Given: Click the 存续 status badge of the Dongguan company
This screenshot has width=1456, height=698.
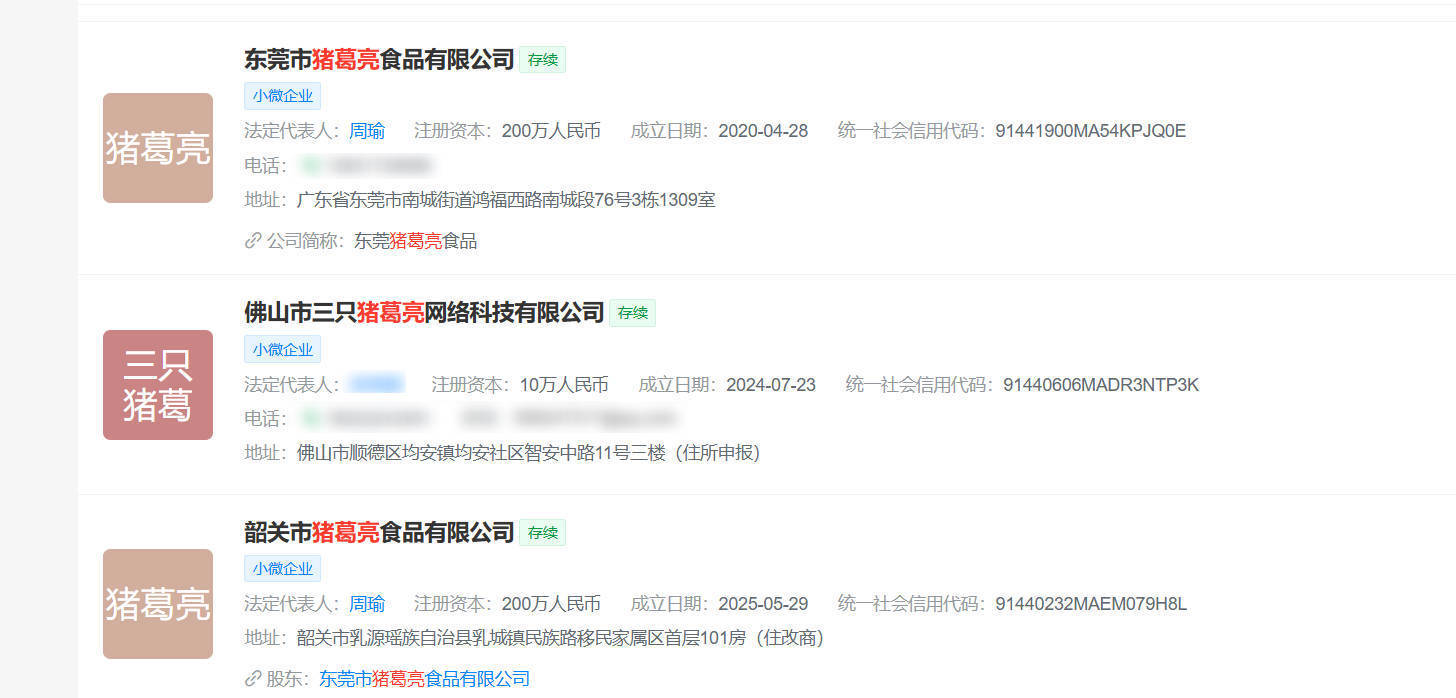Looking at the screenshot, I should (542, 60).
